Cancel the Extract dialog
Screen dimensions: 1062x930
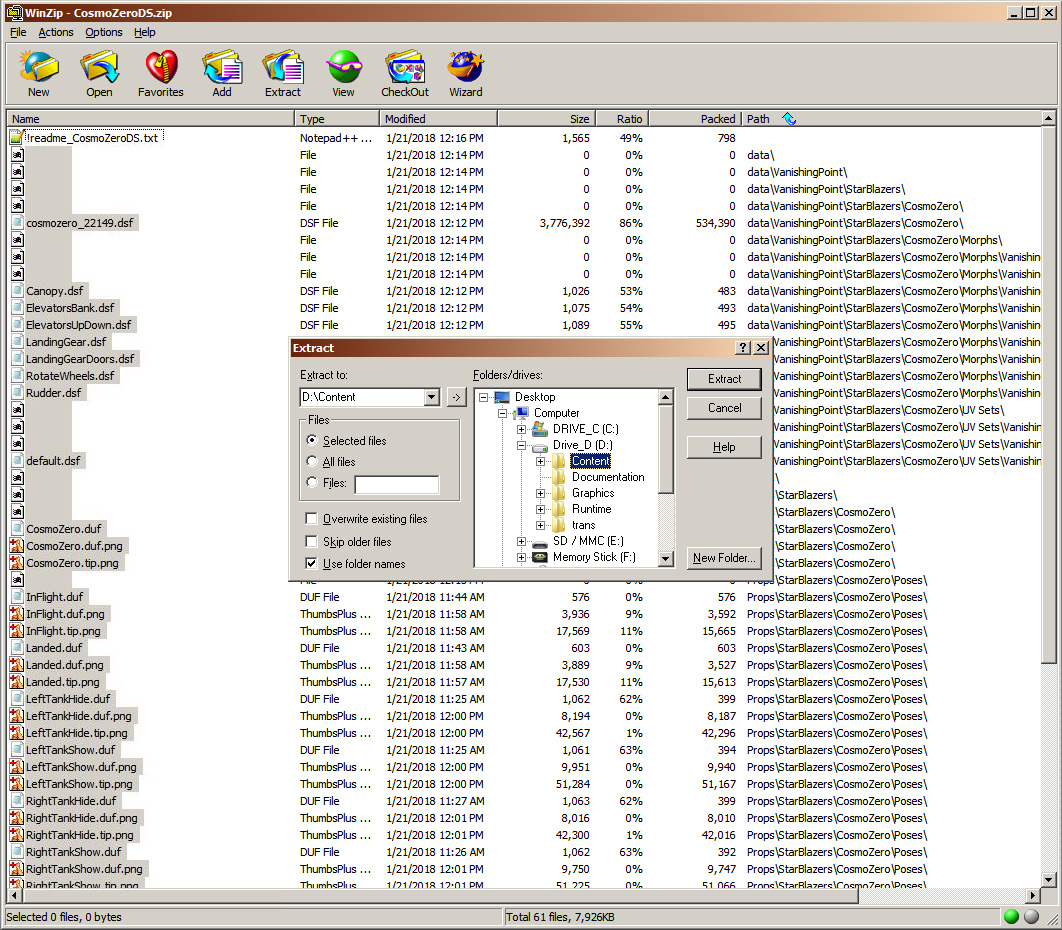[724, 408]
